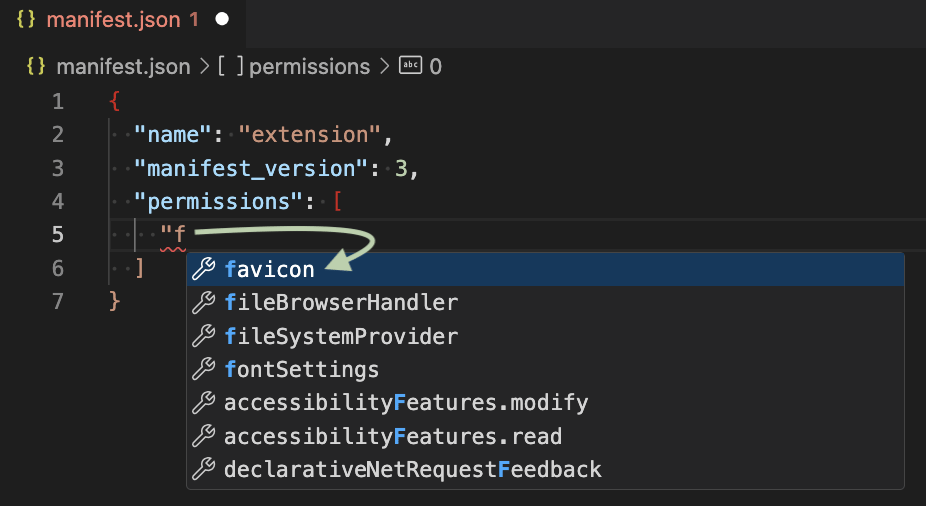The height and width of the screenshot is (506, 926).
Task: Expand the permissions breadcrumb segment
Action: click(309, 67)
